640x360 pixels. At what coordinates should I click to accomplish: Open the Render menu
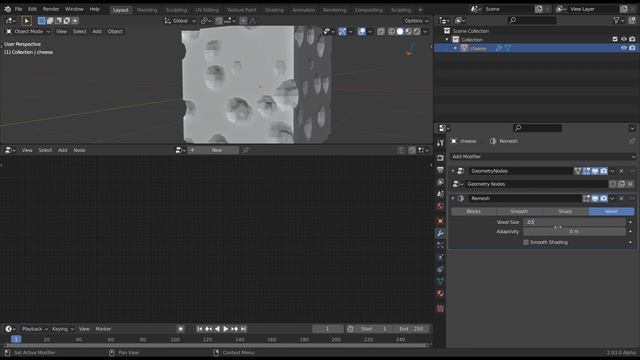51,9
